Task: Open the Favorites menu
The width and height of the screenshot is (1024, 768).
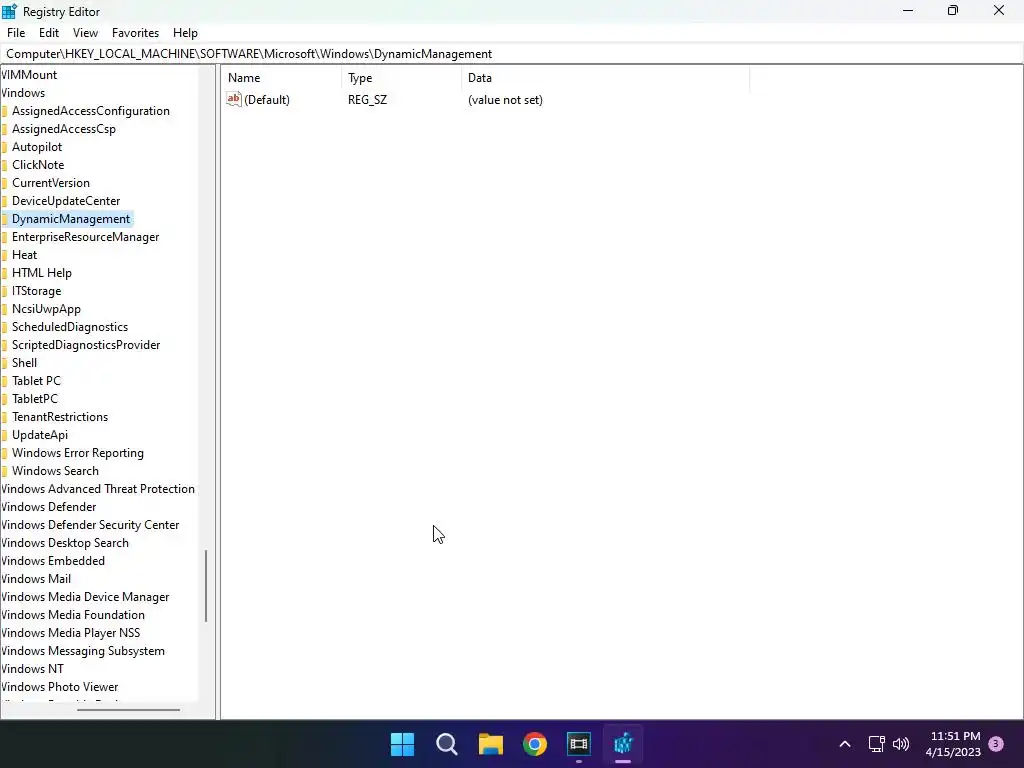Action: pyautogui.click(x=135, y=33)
